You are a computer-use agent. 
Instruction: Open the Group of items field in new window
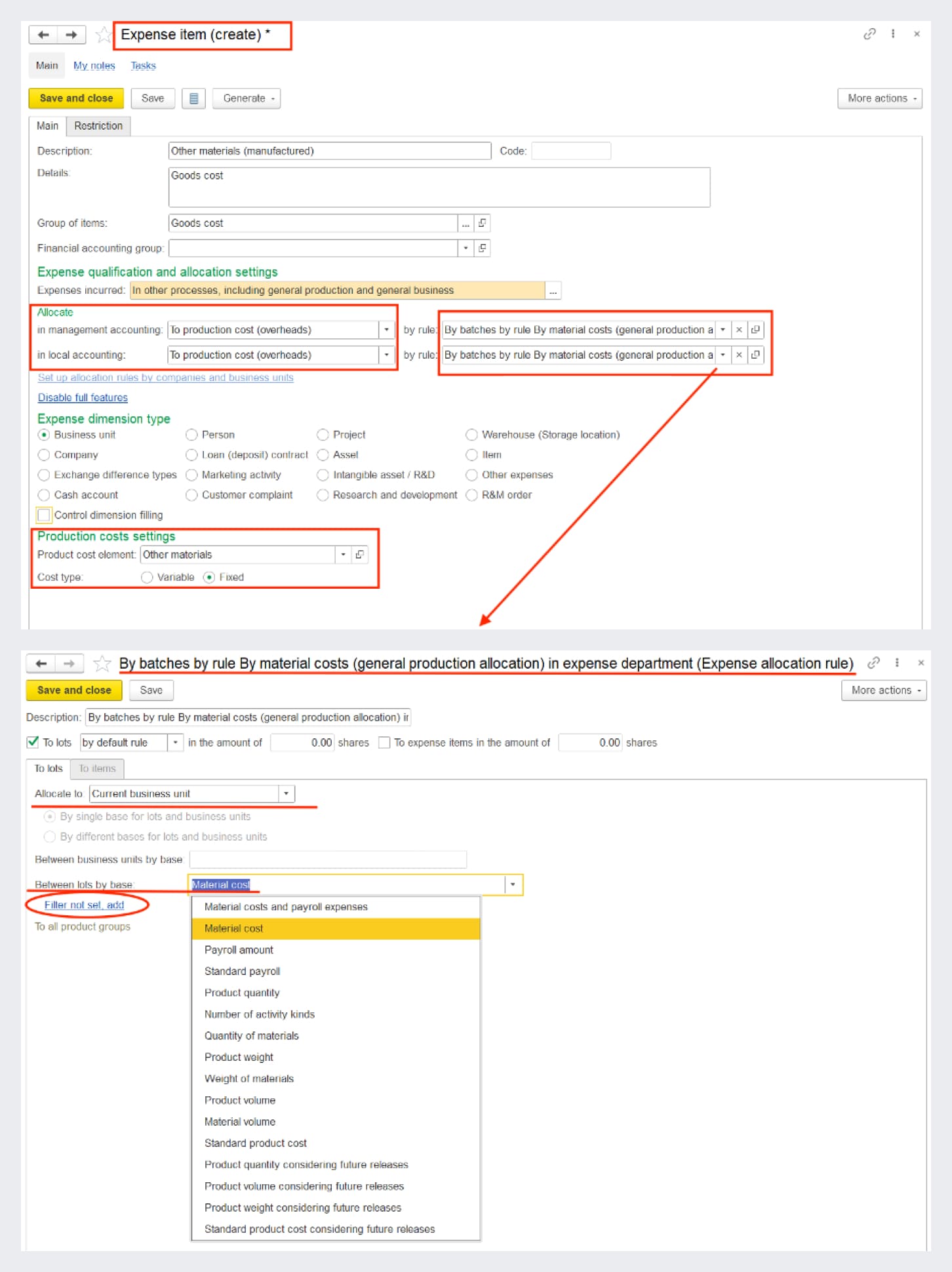click(483, 224)
